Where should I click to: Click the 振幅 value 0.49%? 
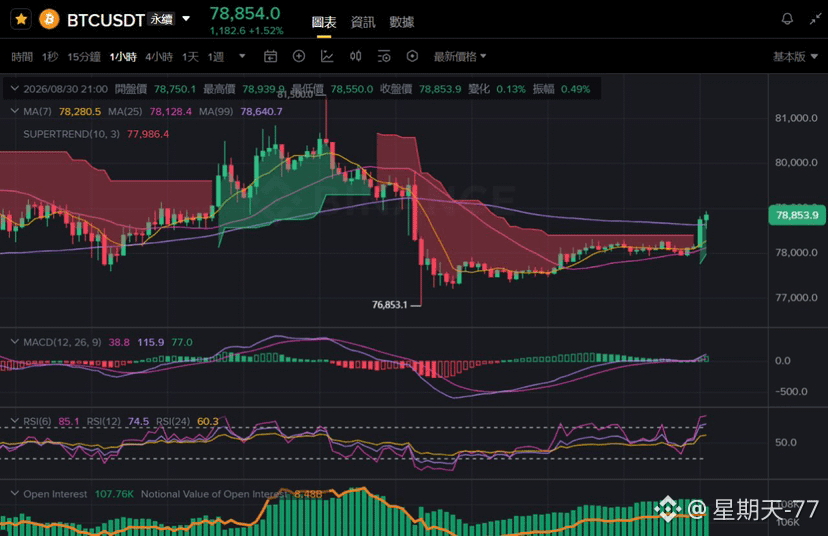576,89
